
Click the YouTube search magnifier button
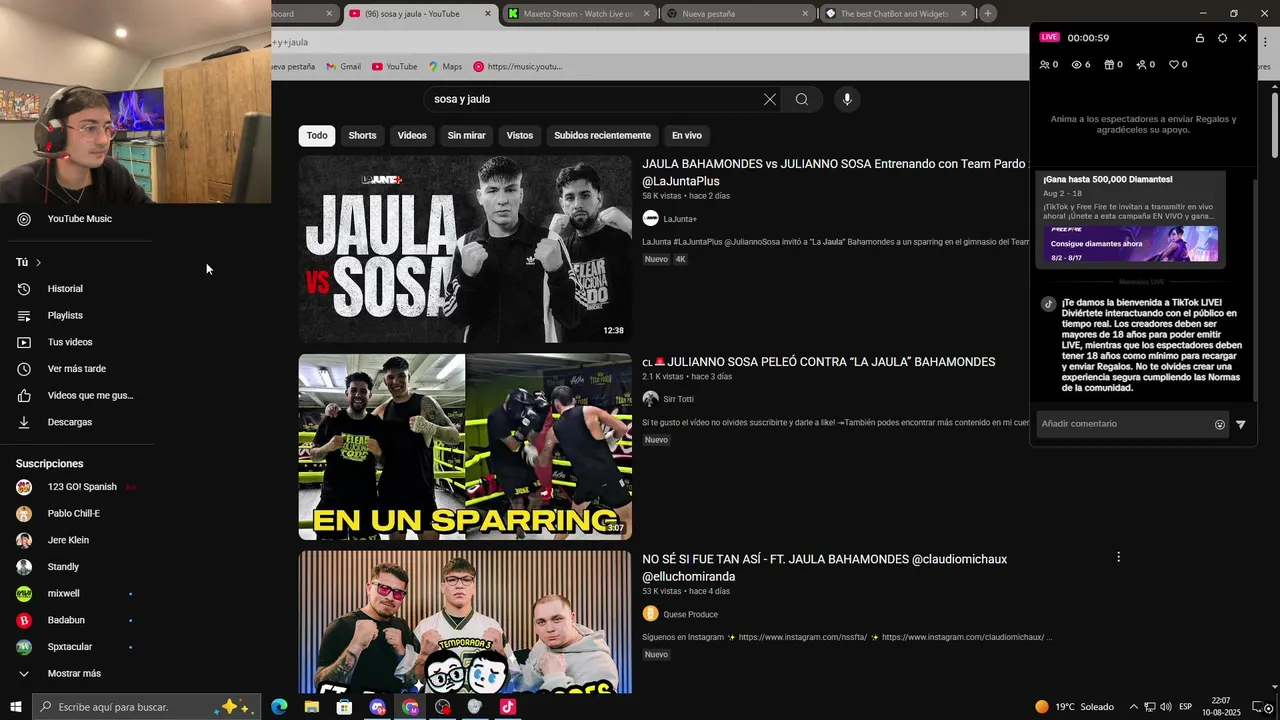point(802,99)
